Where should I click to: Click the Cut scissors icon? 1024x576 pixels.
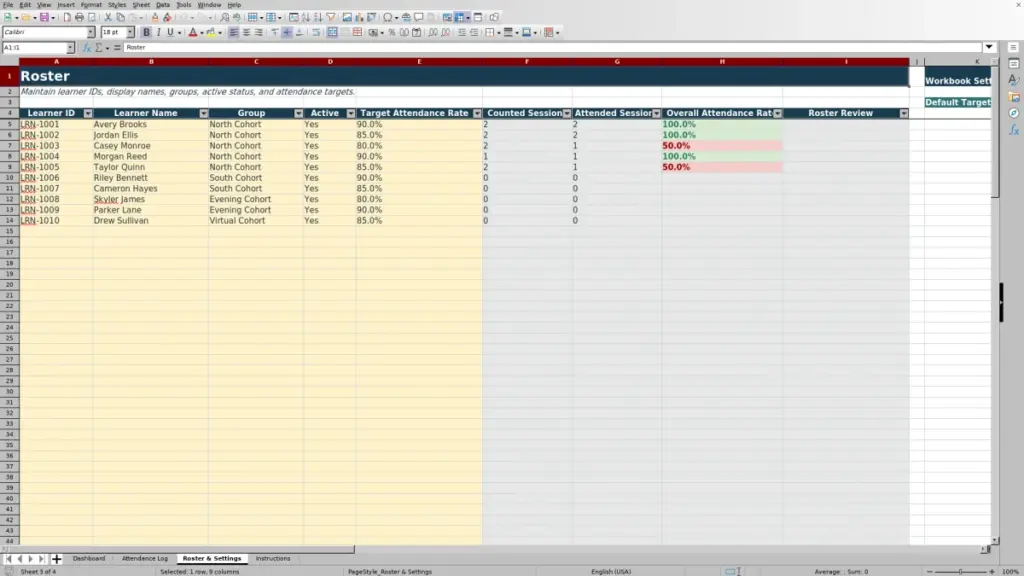108,17
